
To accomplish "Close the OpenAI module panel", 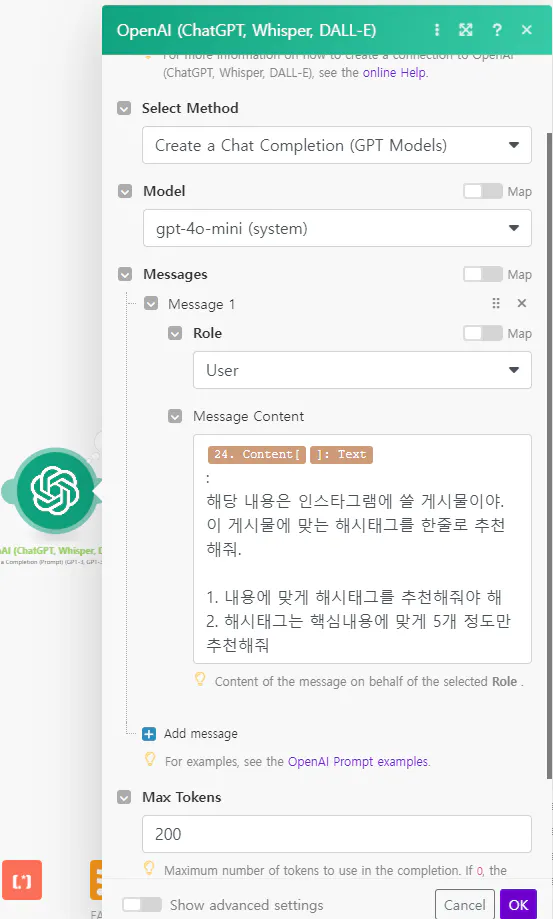I will [x=527, y=30].
